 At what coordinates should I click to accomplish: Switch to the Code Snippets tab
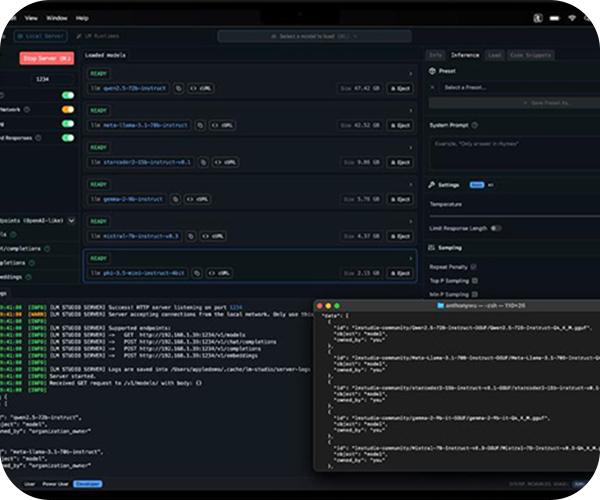531,55
